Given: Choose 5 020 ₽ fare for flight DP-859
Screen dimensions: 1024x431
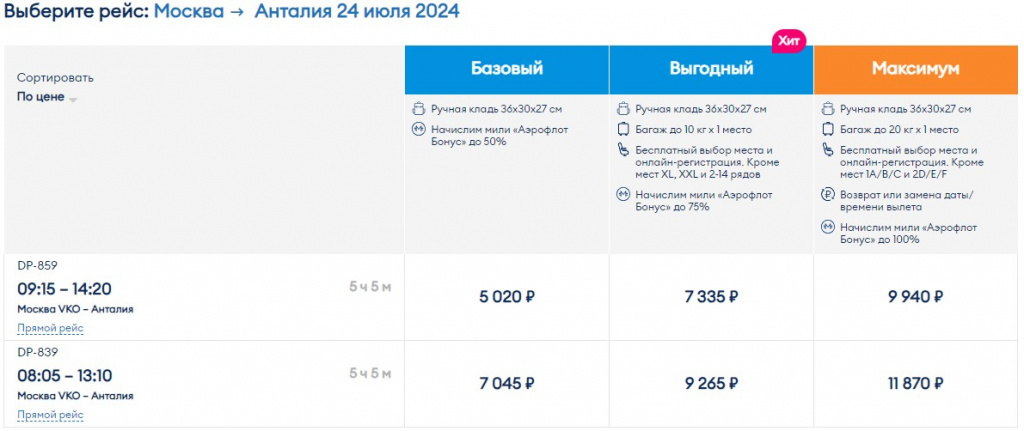Looking at the screenshot, I should (507, 297).
